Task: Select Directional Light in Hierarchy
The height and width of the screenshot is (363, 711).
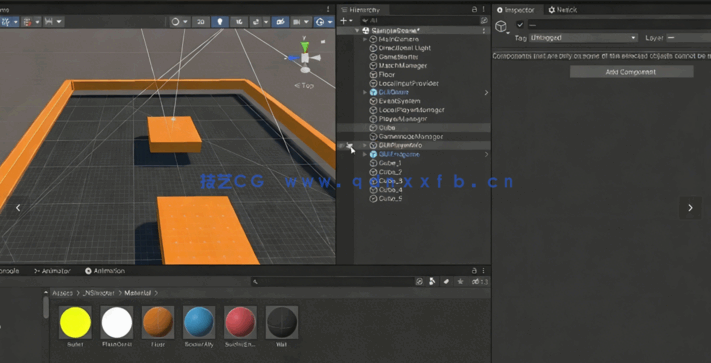Action: coord(404,48)
